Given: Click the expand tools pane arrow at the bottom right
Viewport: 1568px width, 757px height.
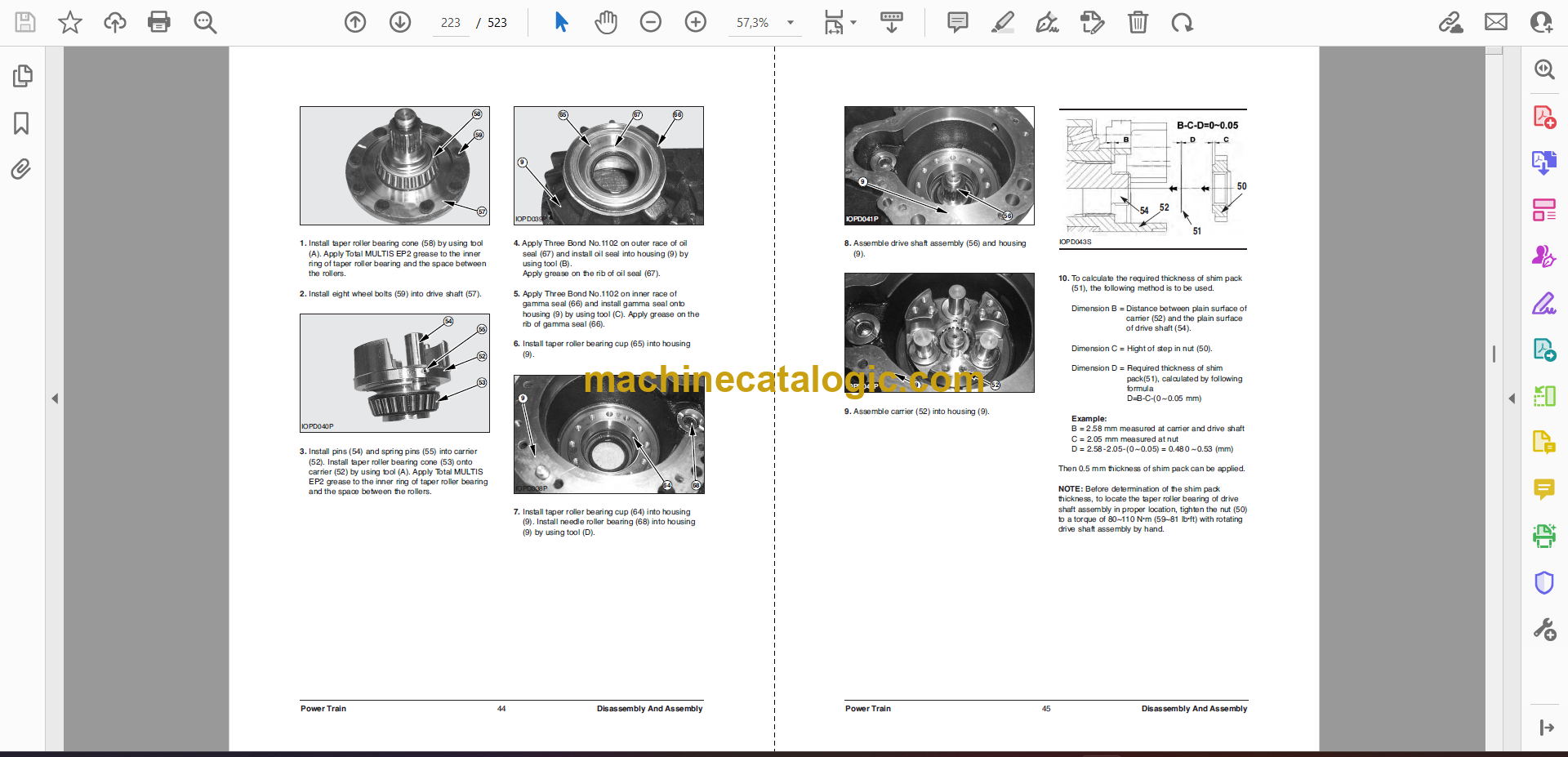Looking at the screenshot, I should point(1546,728).
